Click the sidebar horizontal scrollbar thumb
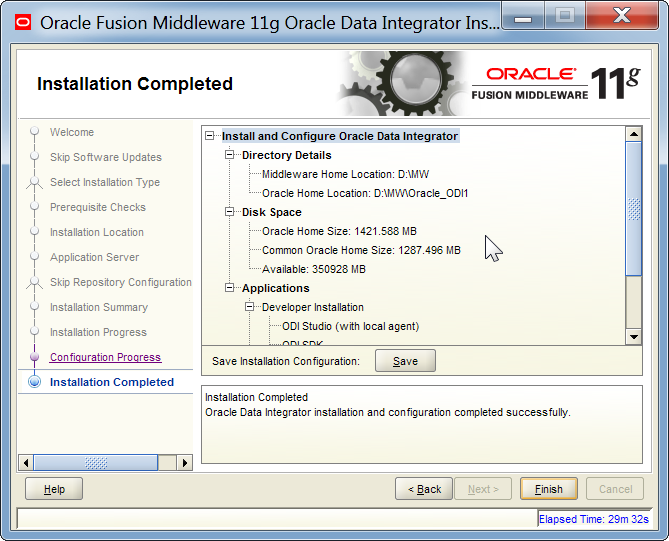The image size is (669, 541). (96, 463)
